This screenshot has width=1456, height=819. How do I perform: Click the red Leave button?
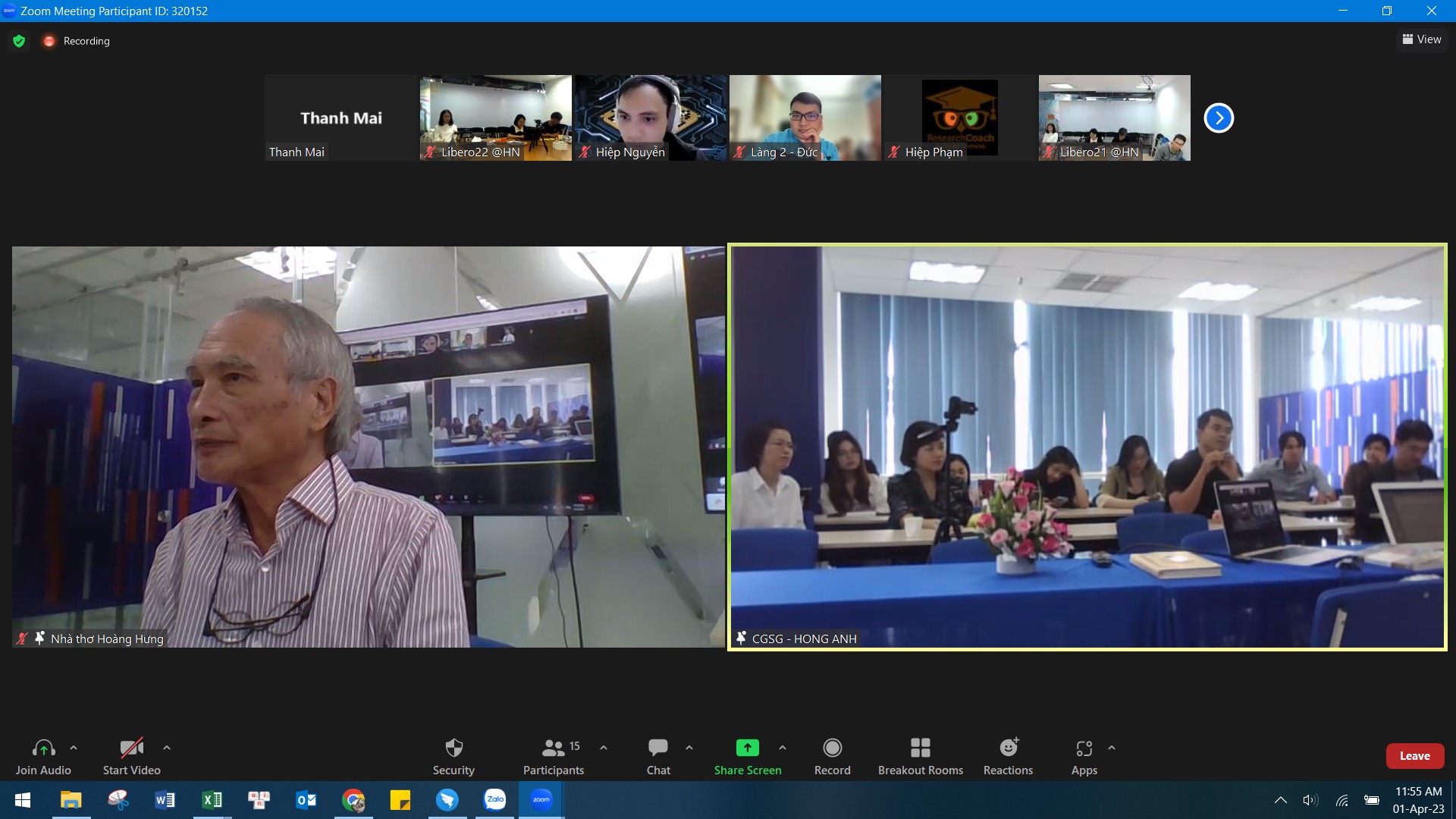[1414, 756]
